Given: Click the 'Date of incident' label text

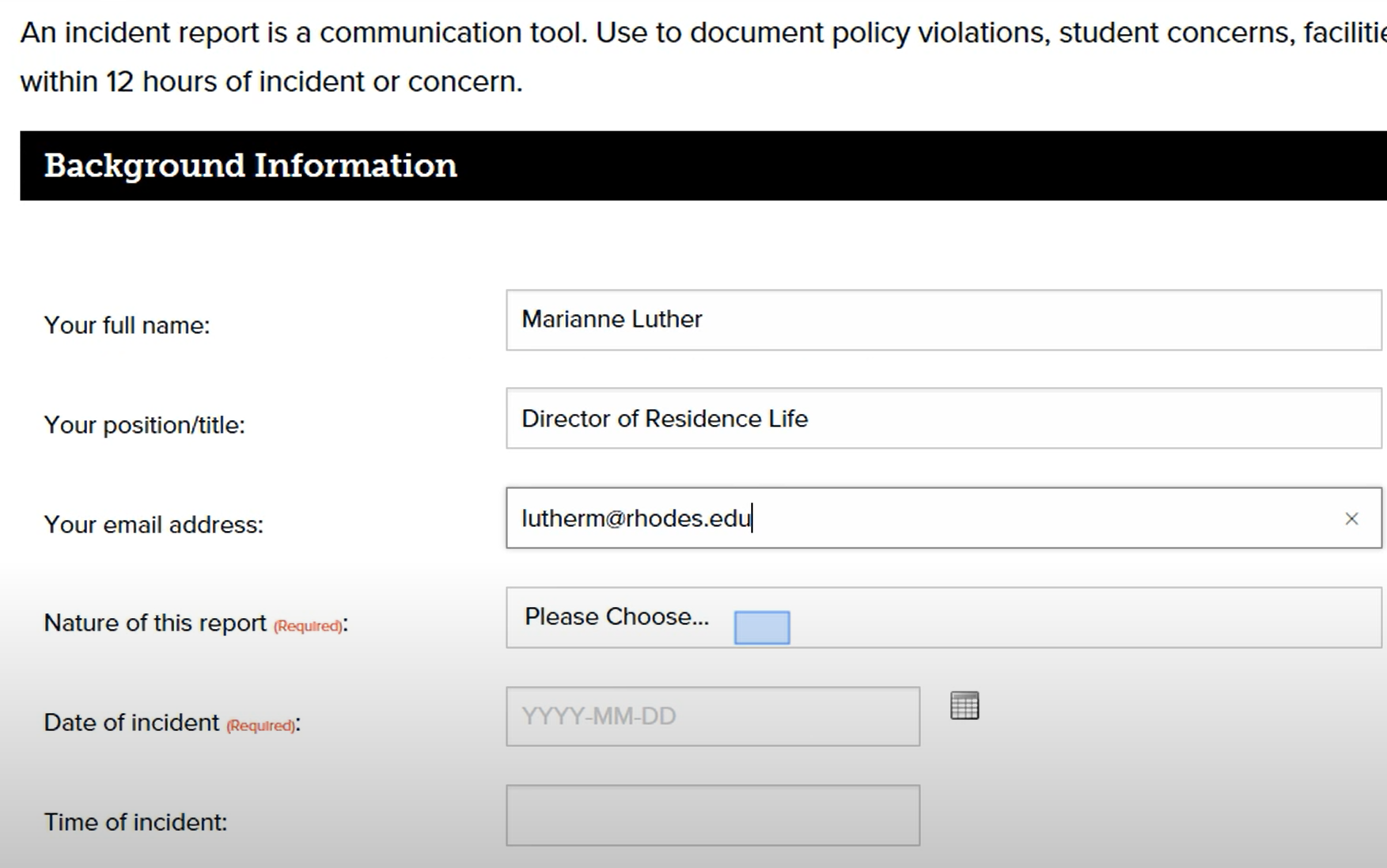Looking at the screenshot, I should [x=131, y=722].
